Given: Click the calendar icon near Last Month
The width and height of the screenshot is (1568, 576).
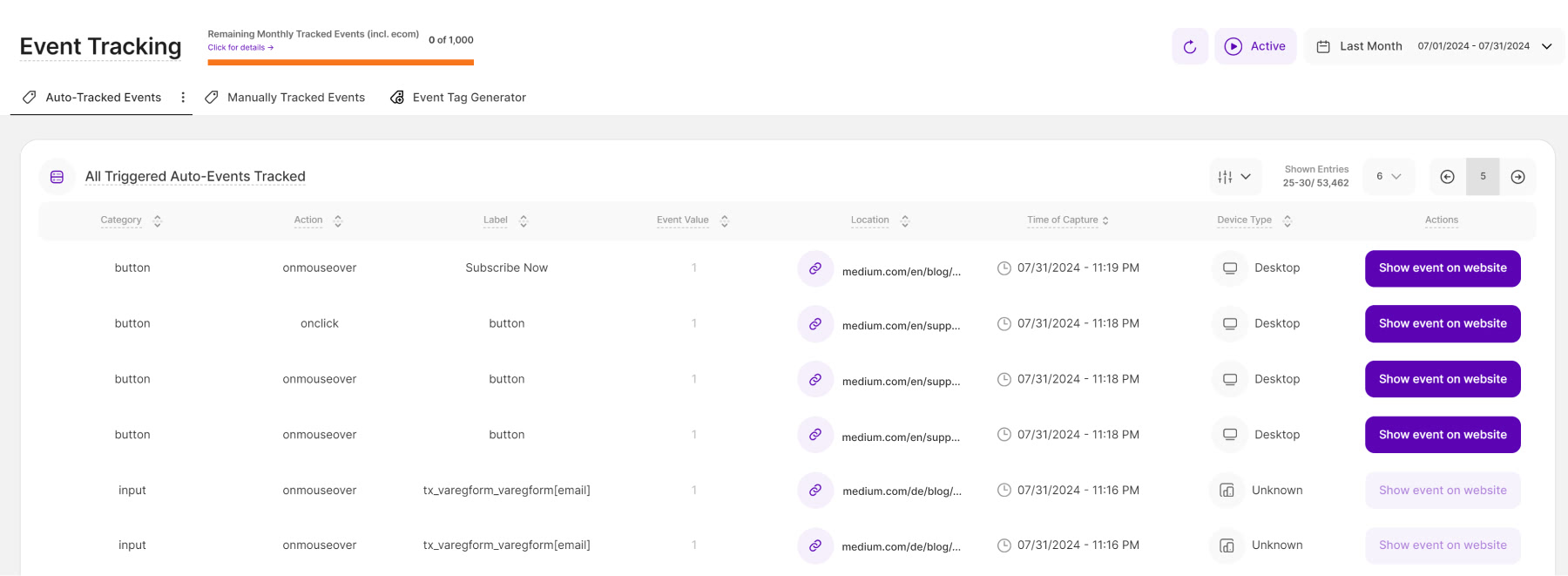Looking at the screenshot, I should tap(1322, 46).
